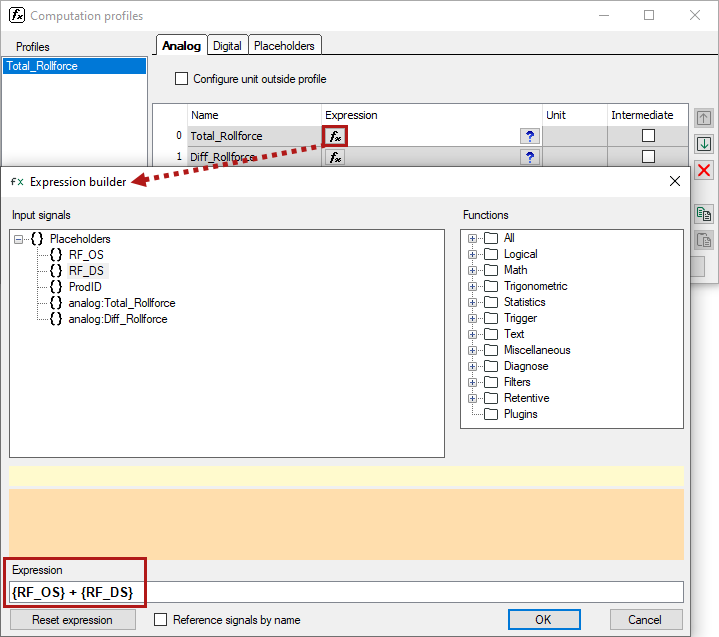Click Reset expression button
Image resolution: width=719 pixels, height=637 pixels.
click(x=72, y=620)
